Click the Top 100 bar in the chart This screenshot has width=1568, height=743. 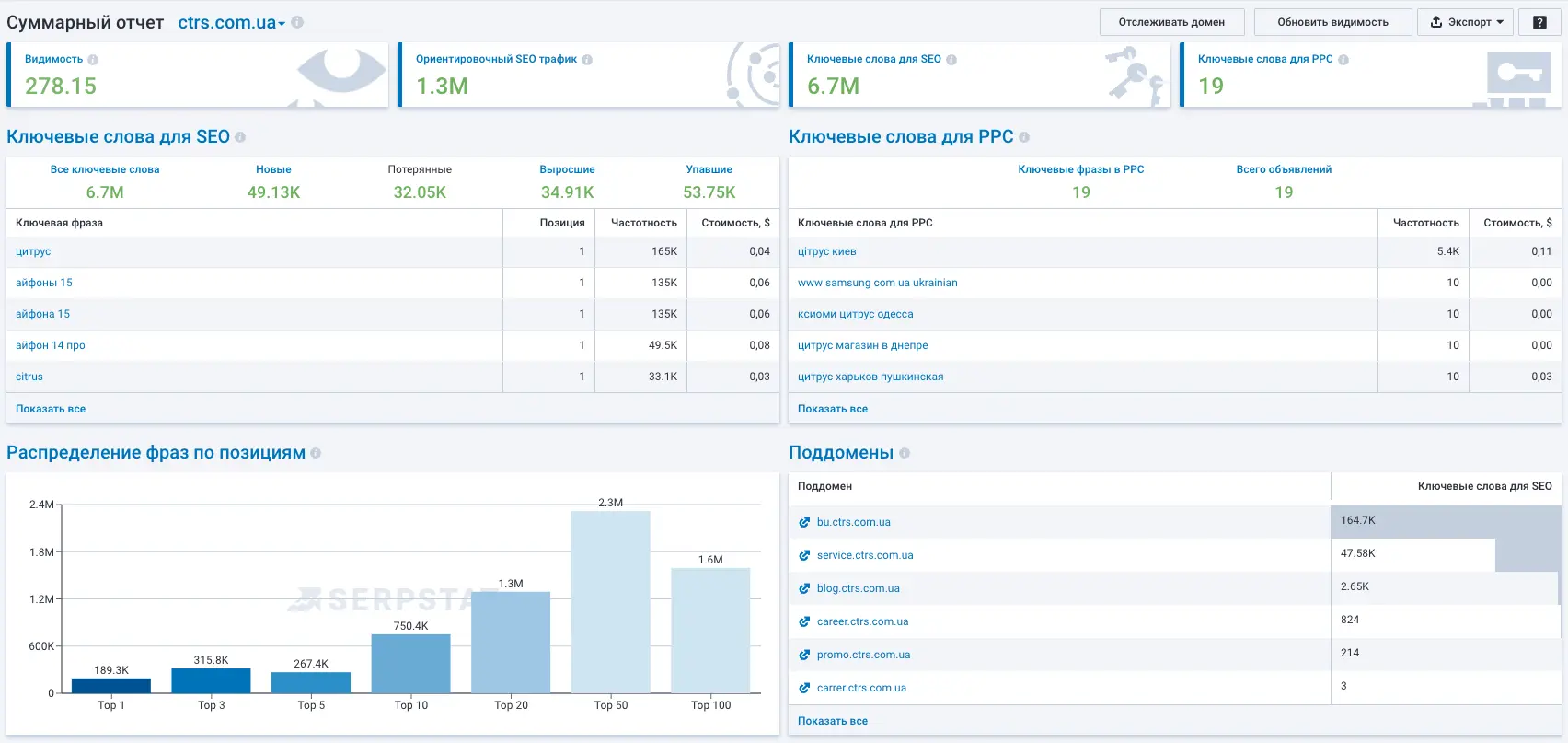710,631
